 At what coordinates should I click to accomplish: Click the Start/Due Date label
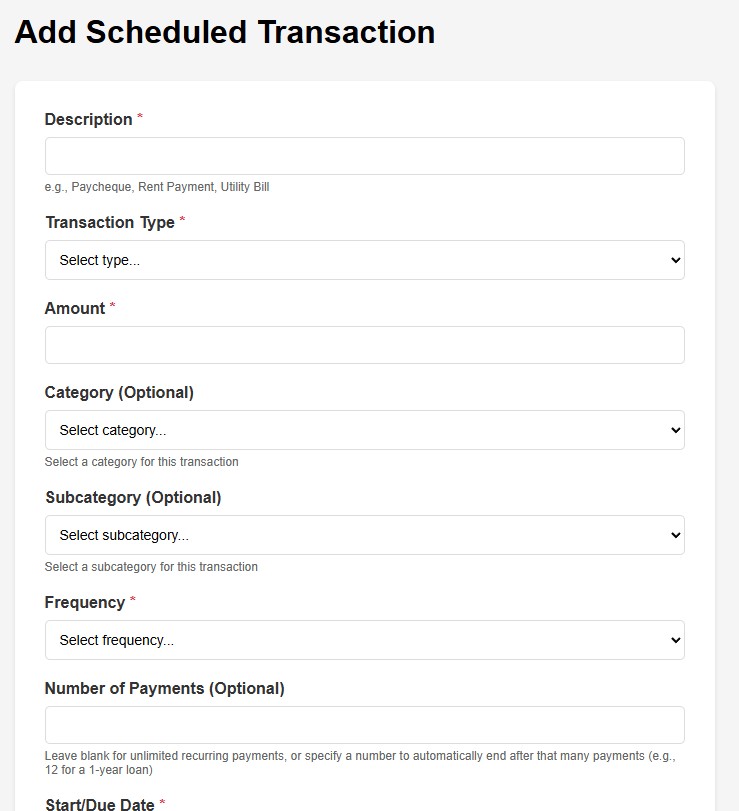coord(99,804)
